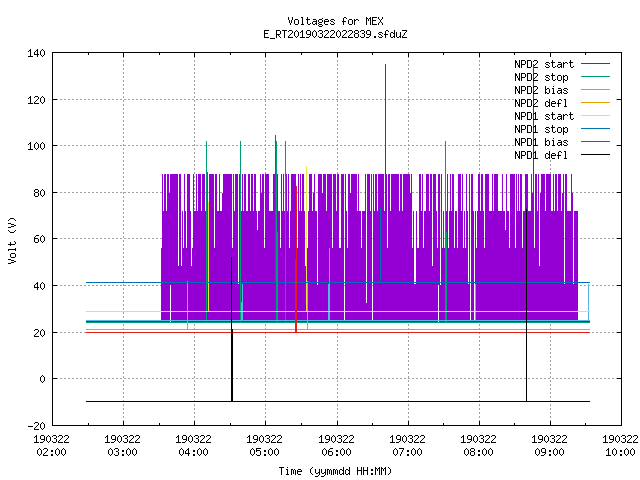Click the y-axis tick value 40
Screen dimensions: 640x480
coord(39,286)
